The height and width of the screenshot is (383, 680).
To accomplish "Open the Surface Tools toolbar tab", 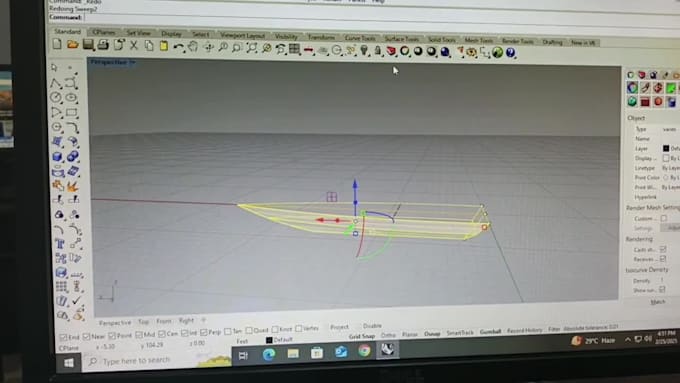I will coord(402,39).
